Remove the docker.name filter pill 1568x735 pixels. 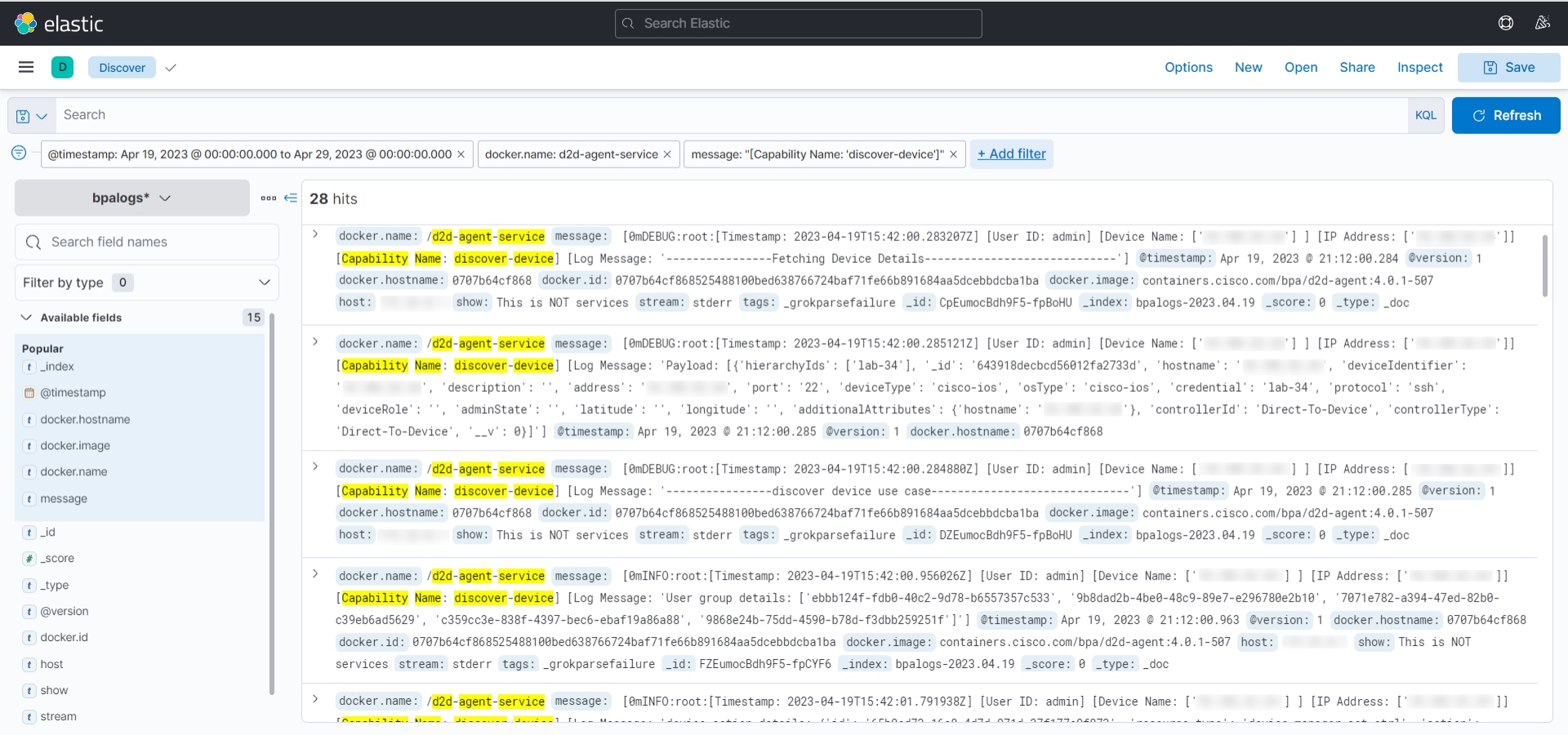pos(667,154)
